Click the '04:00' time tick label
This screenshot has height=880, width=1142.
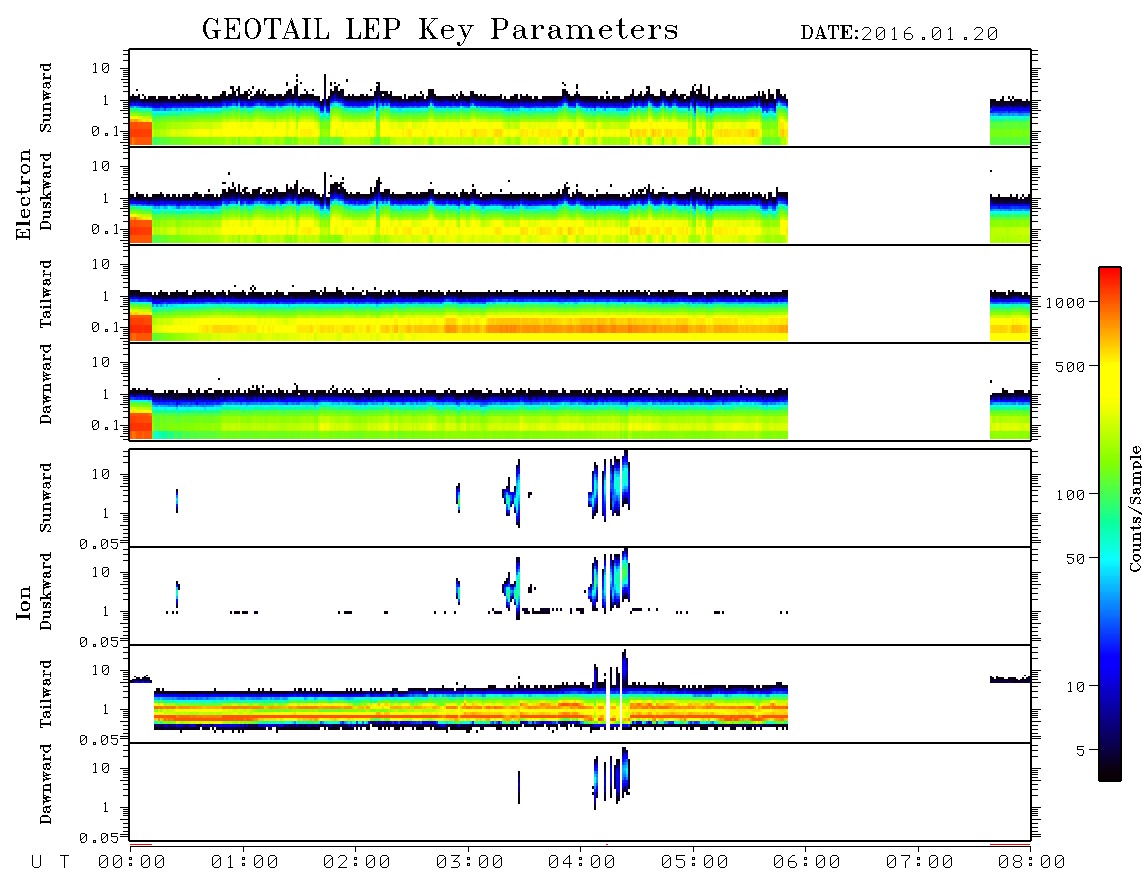[x=582, y=863]
